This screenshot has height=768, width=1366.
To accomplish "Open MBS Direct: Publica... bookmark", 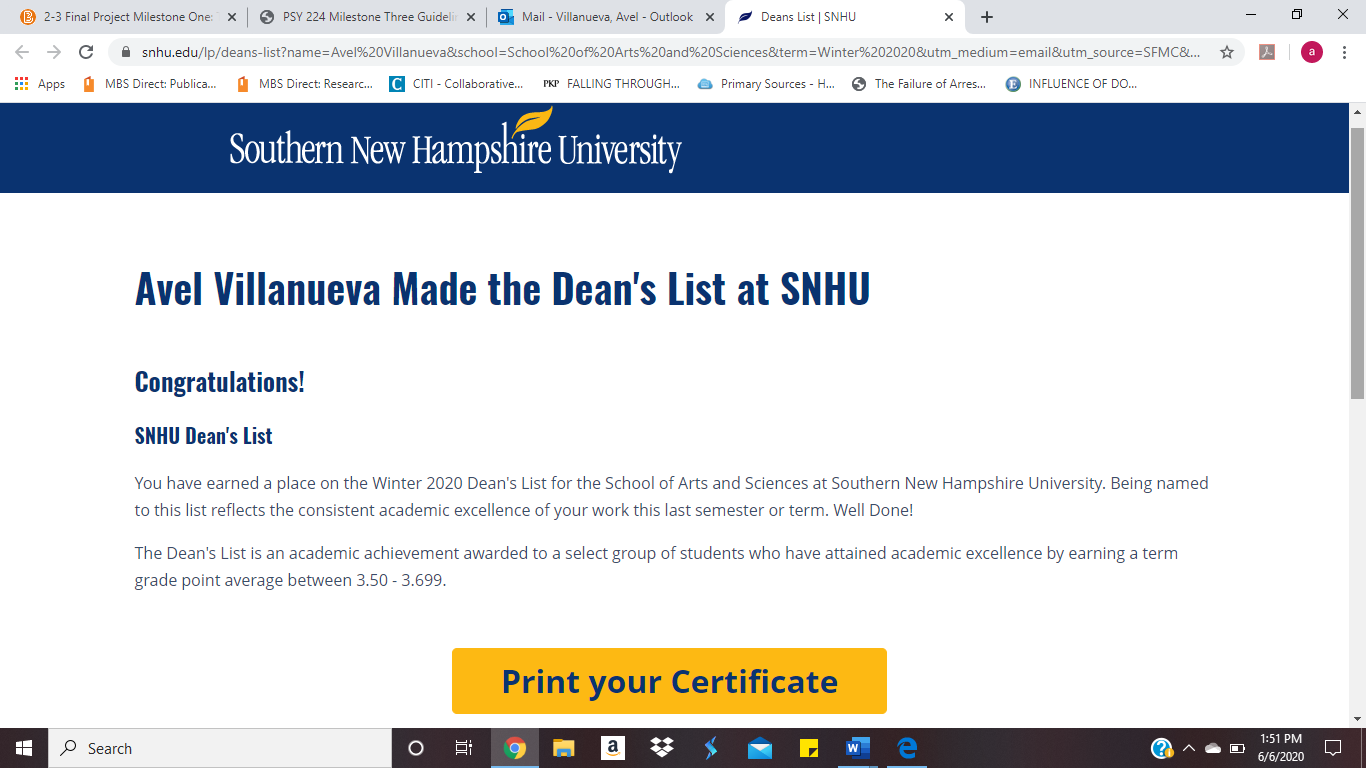I will [x=149, y=84].
